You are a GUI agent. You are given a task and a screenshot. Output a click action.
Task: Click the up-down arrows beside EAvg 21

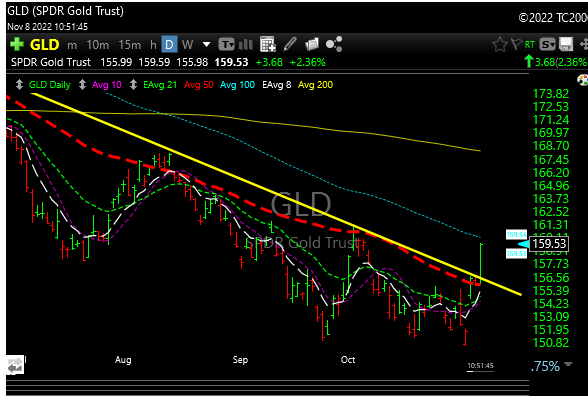(133, 85)
